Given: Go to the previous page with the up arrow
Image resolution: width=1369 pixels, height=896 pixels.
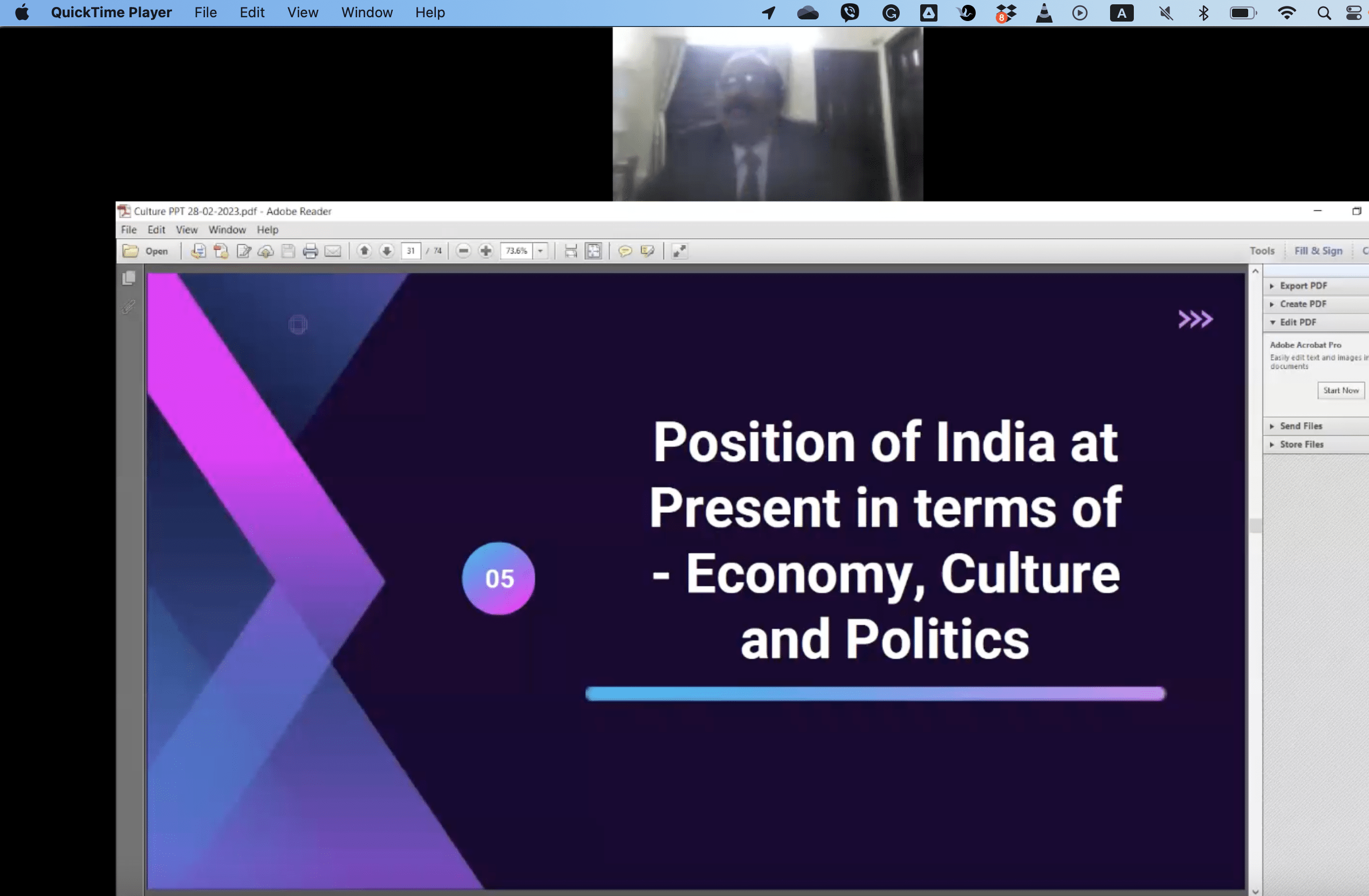Looking at the screenshot, I should pyautogui.click(x=364, y=251).
